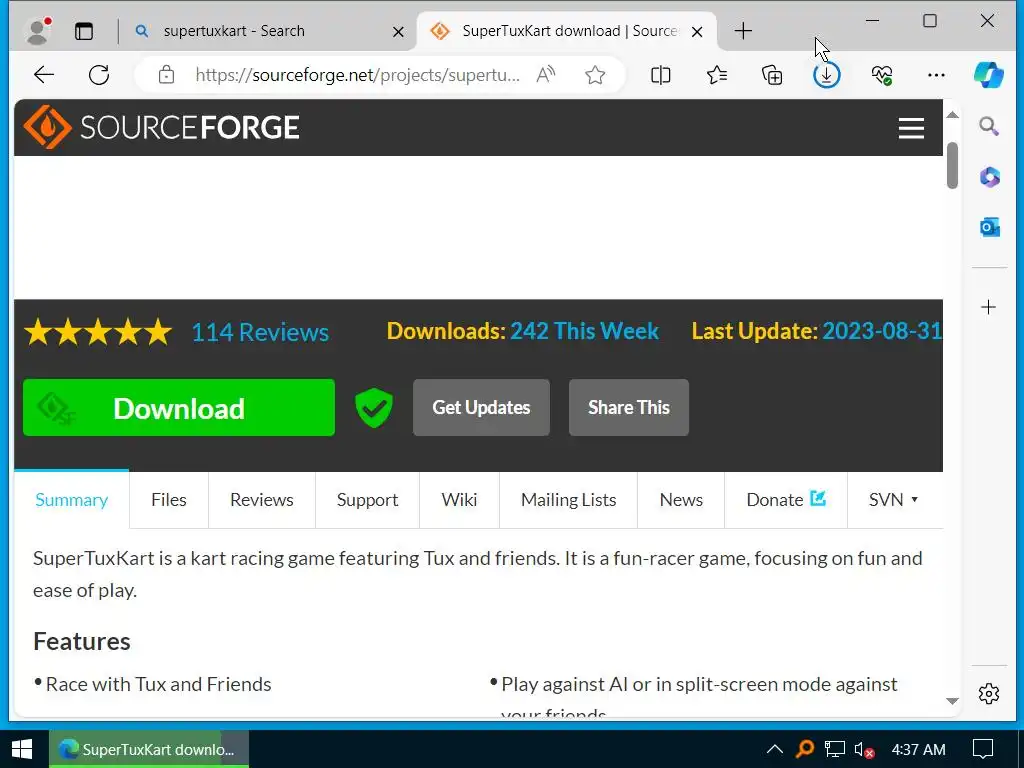Select the Summary tab

(x=72, y=500)
